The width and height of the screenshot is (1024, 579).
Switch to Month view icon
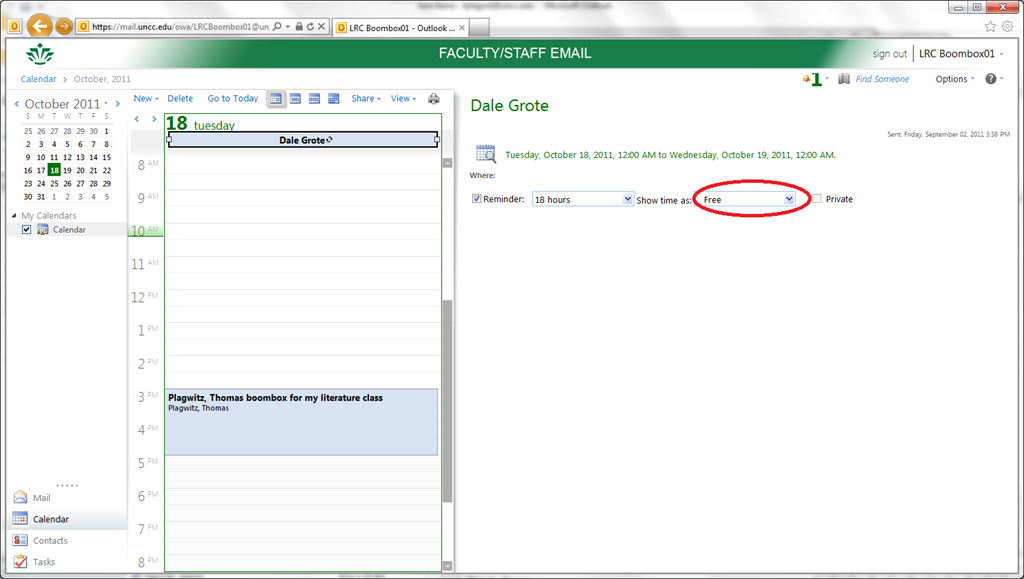pos(333,99)
